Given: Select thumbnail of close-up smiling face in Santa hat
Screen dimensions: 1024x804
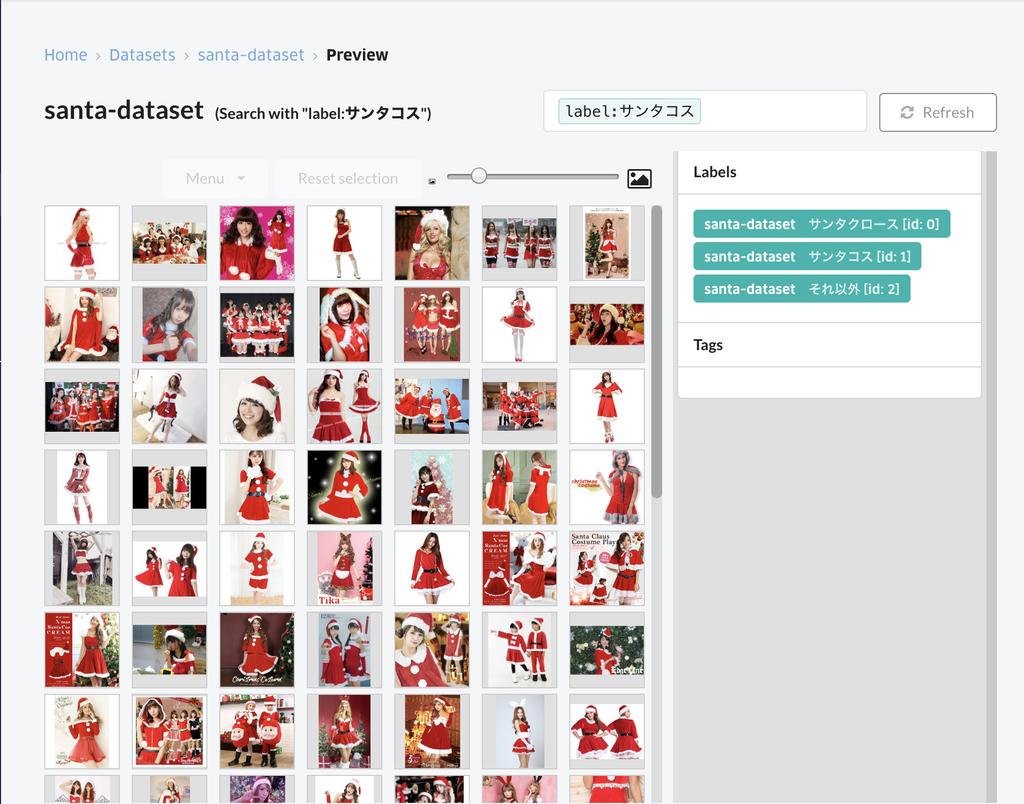Looking at the screenshot, I should (257, 406).
